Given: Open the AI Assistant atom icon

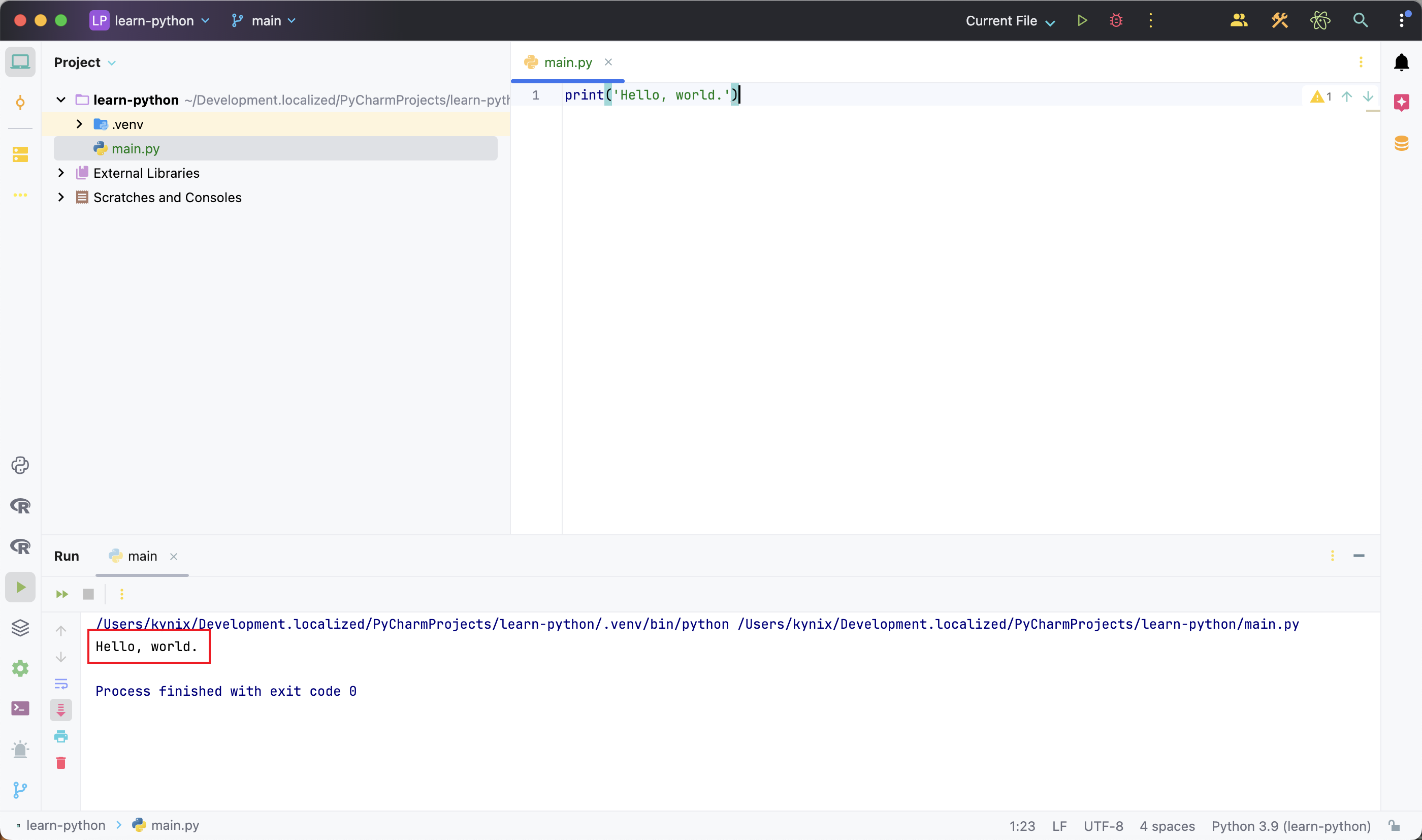Looking at the screenshot, I should [1319, 21].
